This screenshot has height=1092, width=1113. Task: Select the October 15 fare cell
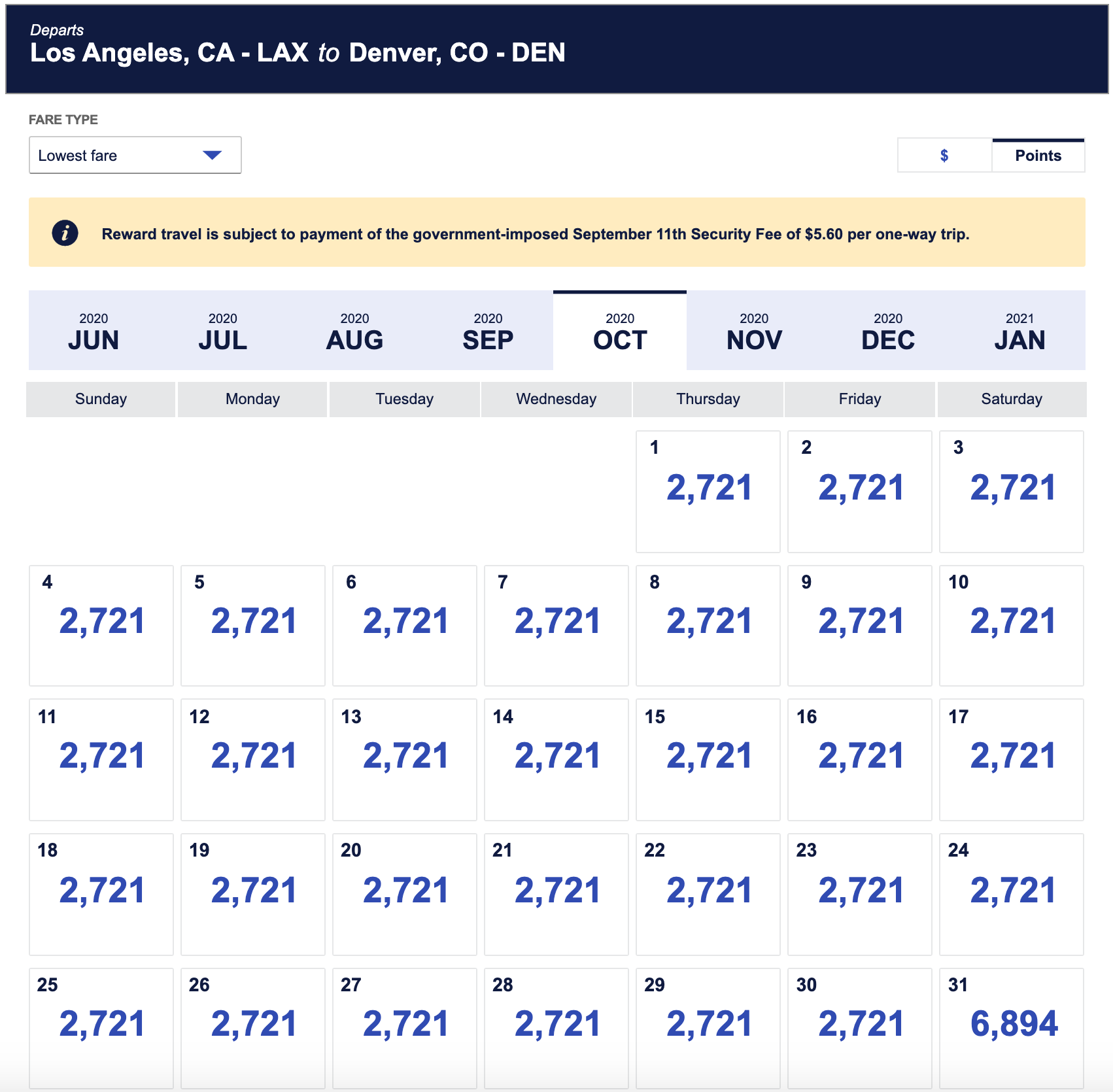pos(708,757)
